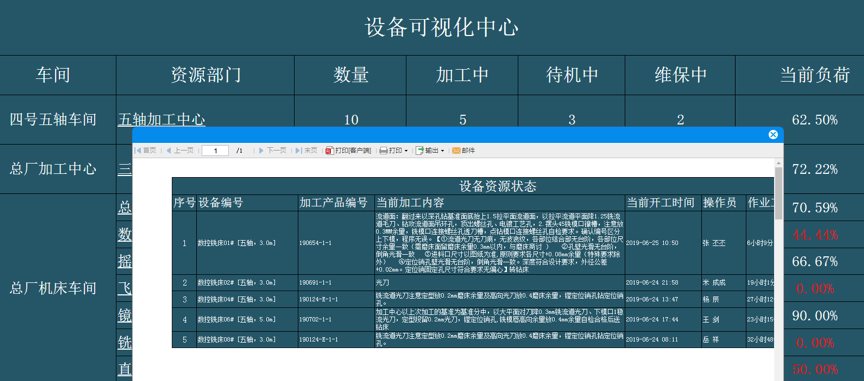The height and width of the screenshot is (381, 864).
Task: Click the 70.59% load value
Action: click(814, 208)
